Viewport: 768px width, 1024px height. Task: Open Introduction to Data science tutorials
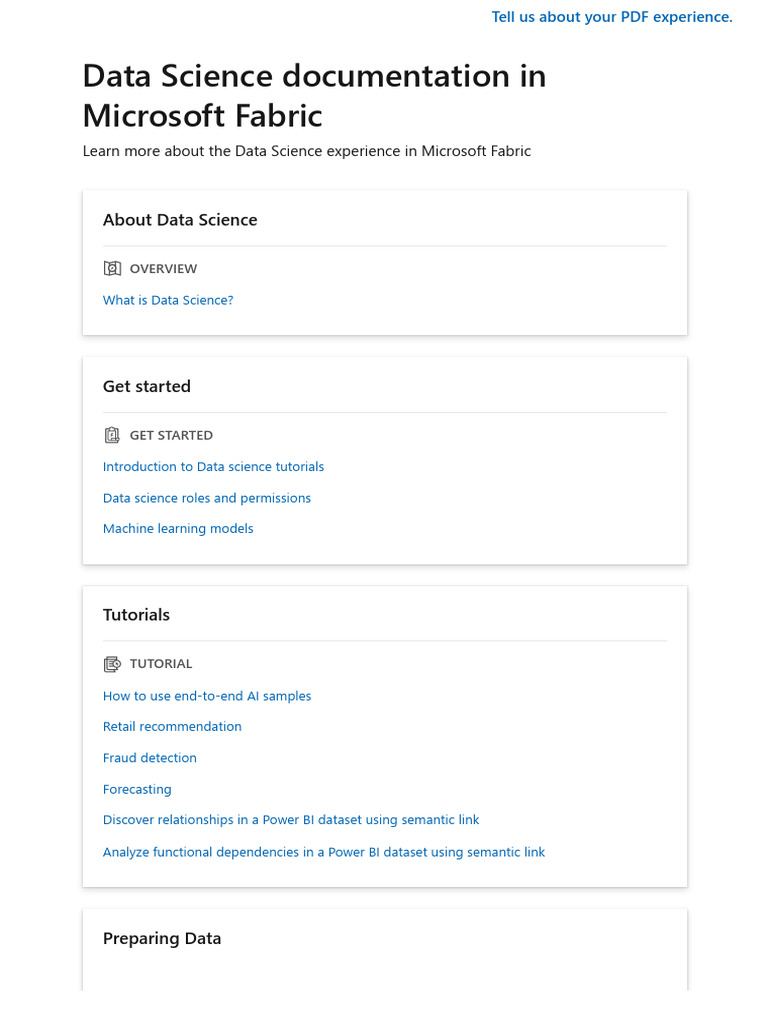[x=213, y=467]
